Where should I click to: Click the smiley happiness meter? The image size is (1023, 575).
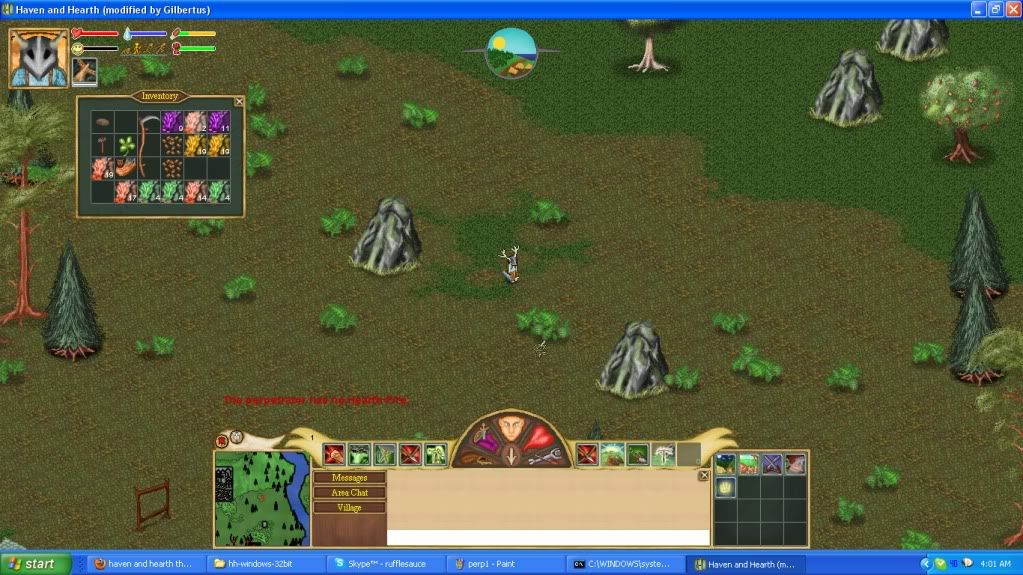(x=95, y=48)
